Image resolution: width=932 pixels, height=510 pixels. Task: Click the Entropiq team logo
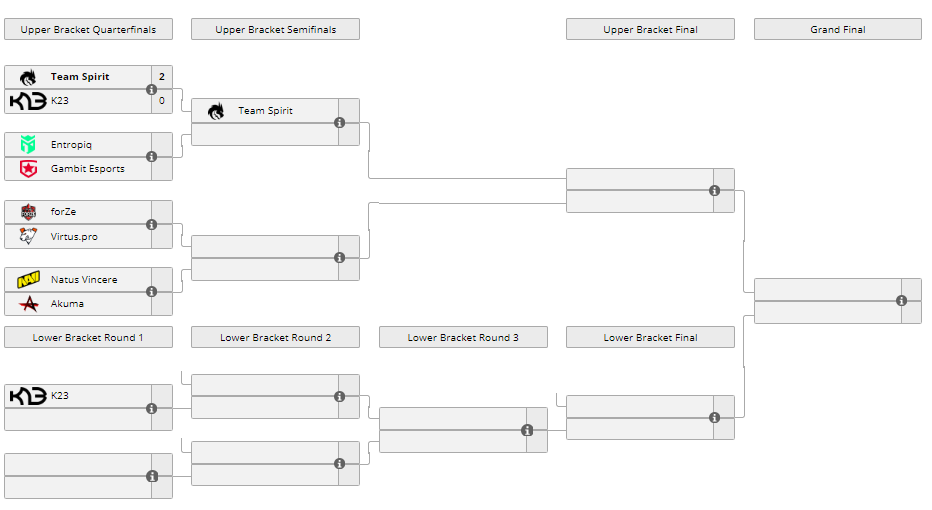(x=28, y=145)
